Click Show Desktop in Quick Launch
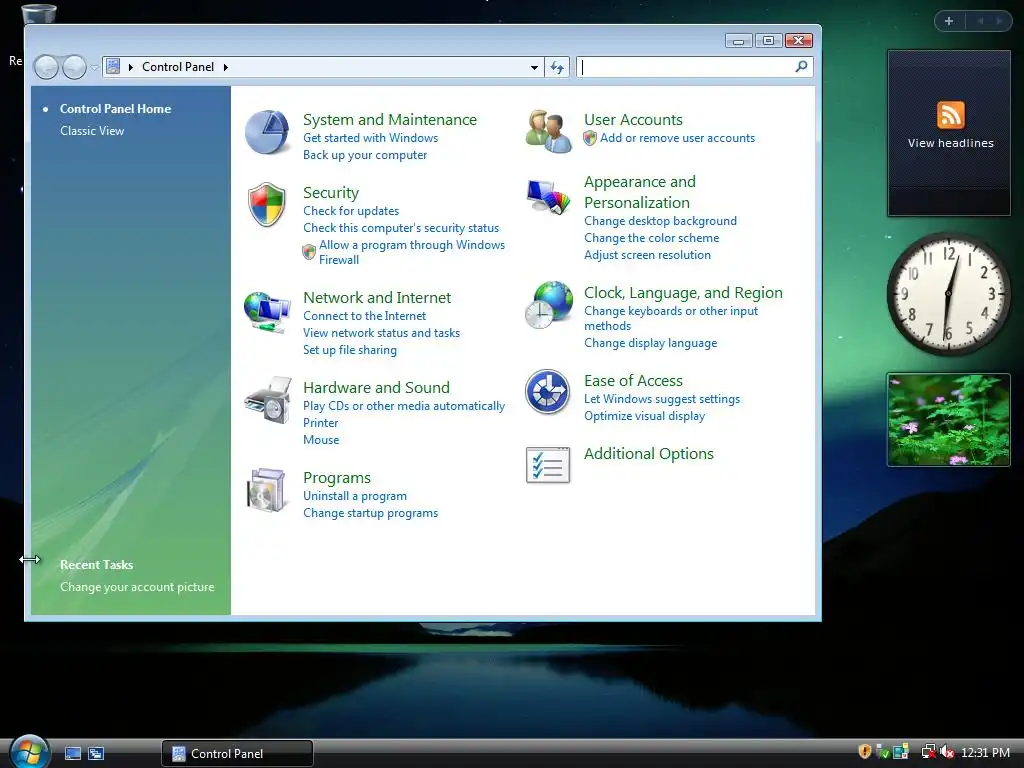This screenshot has width=1024, height=768. (72, 754)
